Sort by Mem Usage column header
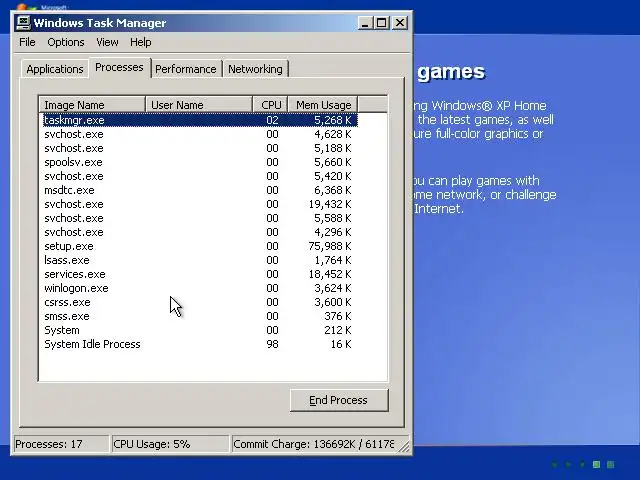Viewport: 640px width, 480px height. tap(323, 105)
